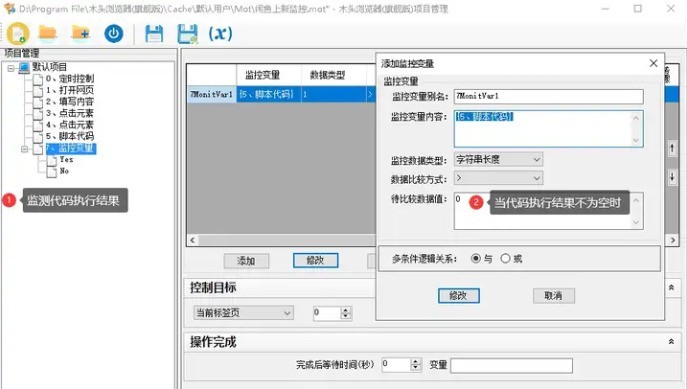This screenshot has height=389, width=687.
Task: Select tree item 7、监控变量
Action: (70, 149)
